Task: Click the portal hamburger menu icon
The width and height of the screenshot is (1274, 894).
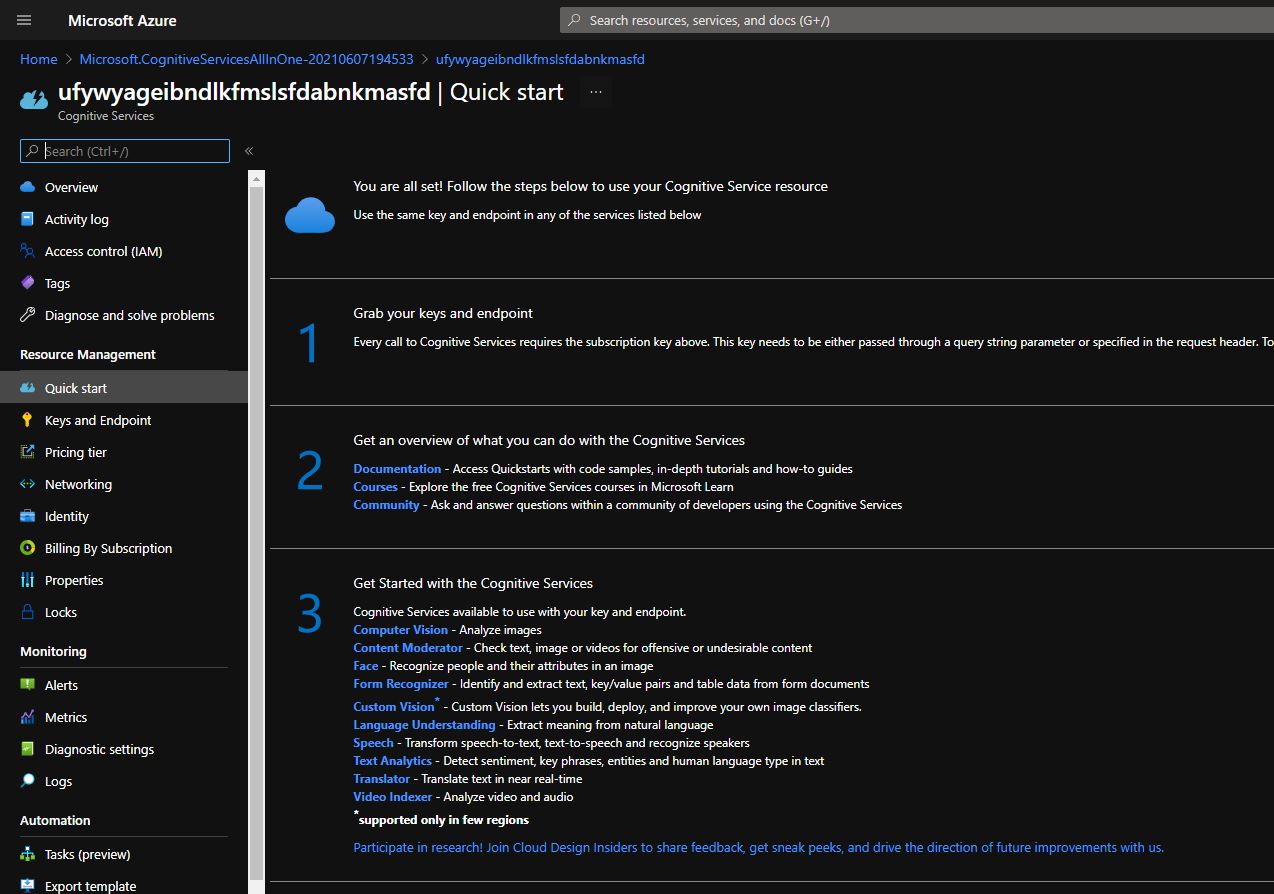Action: [x=23, y=20]
